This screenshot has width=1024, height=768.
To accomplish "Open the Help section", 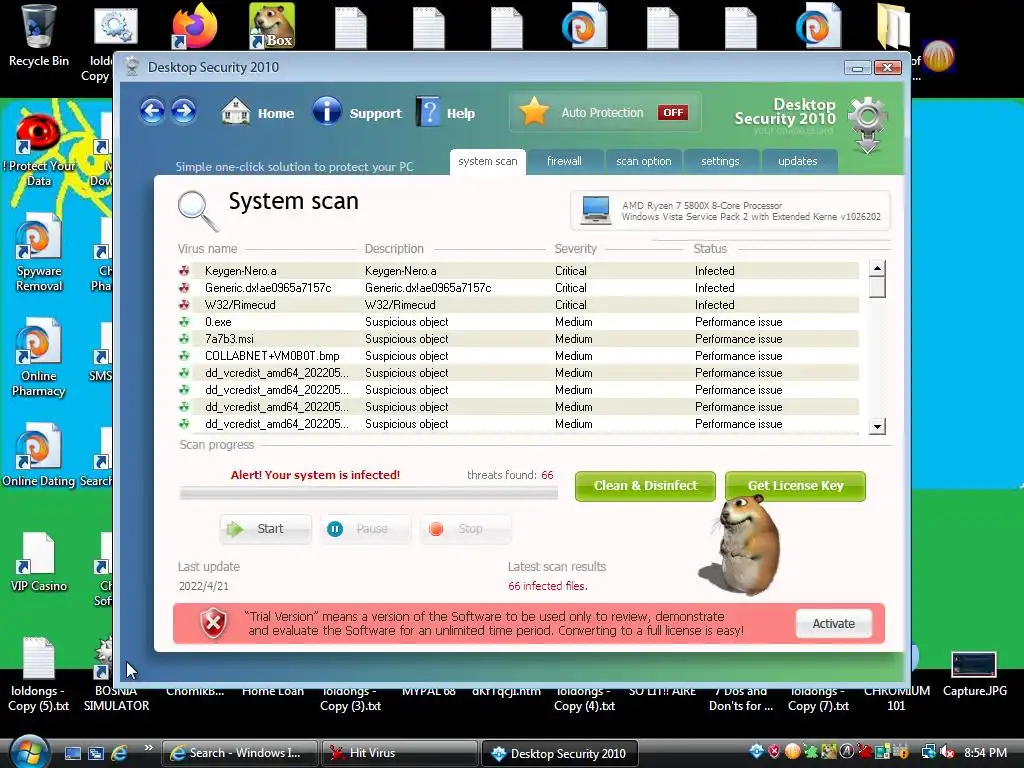I will pos(445,112).
